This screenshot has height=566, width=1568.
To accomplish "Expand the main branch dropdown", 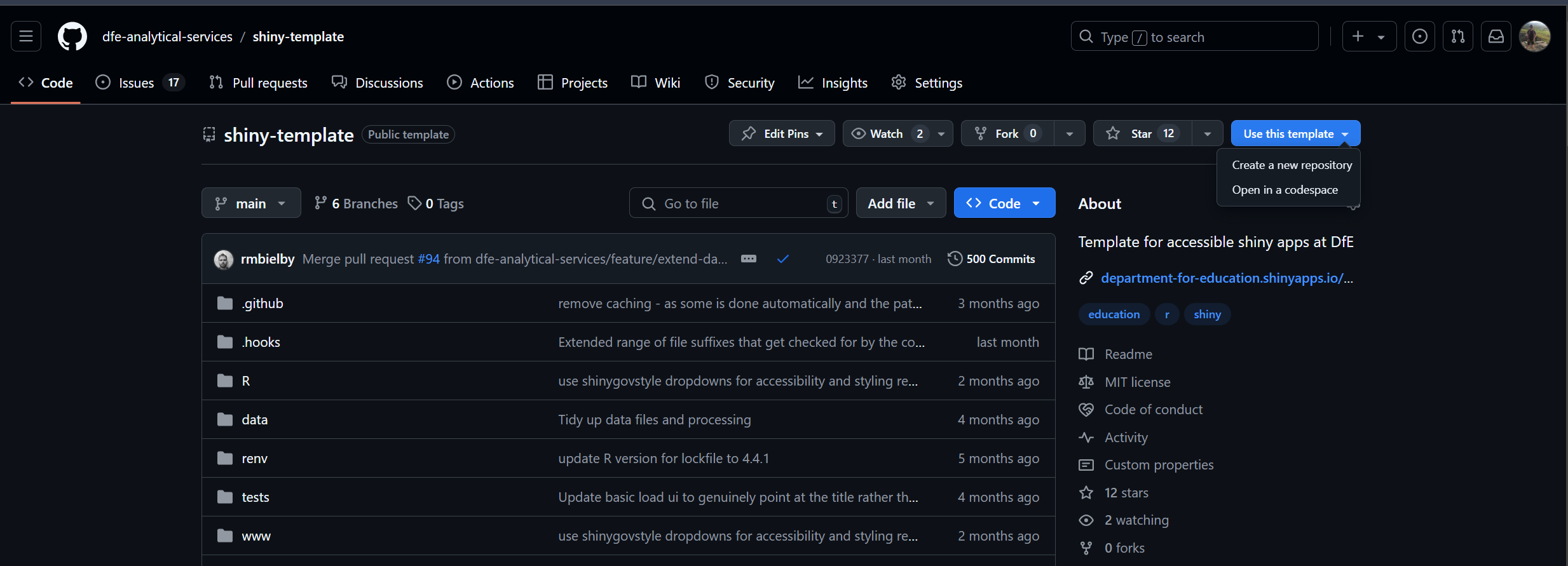I will [x=251, y=203].
